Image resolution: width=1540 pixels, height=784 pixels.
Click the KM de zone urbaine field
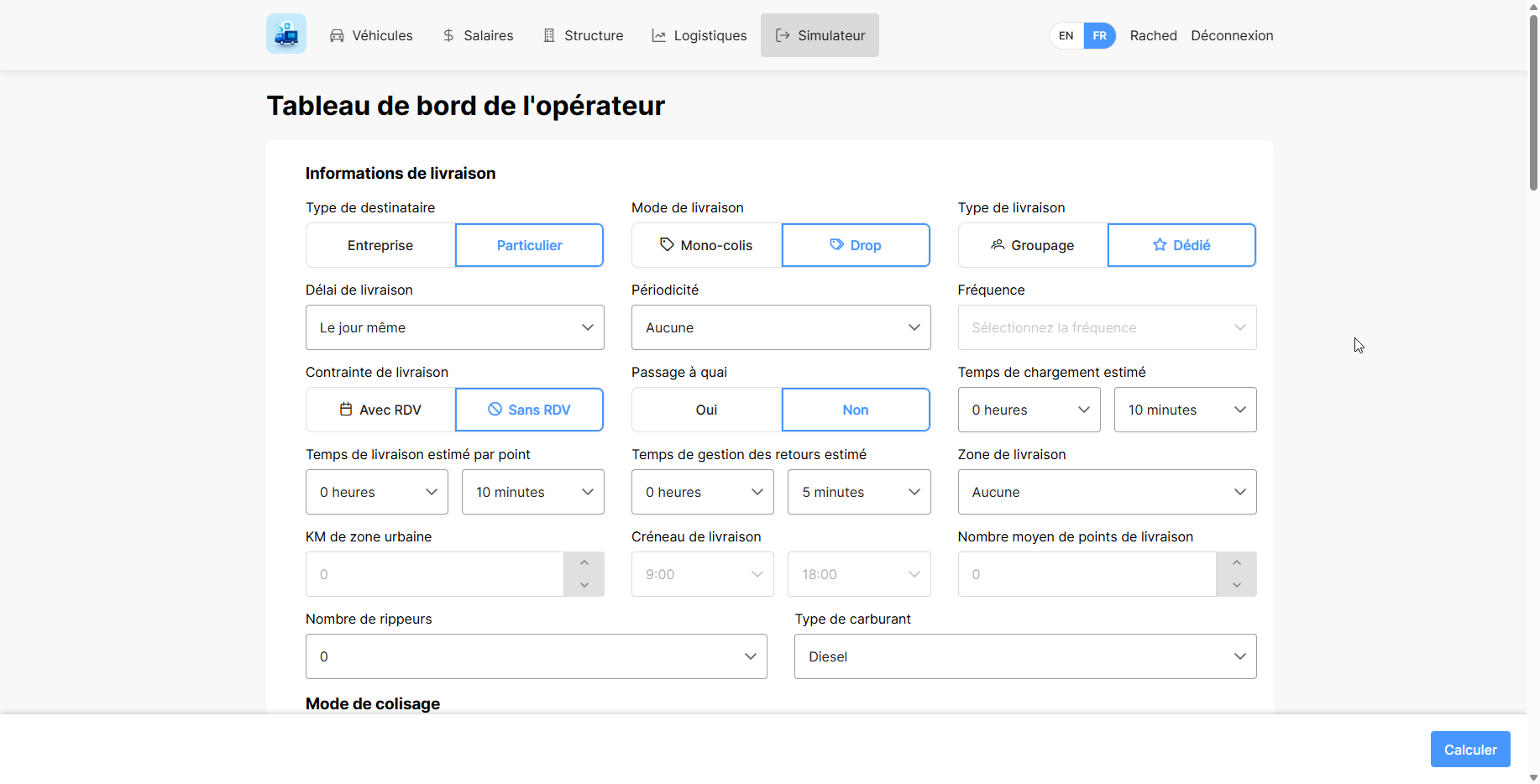(x=434, y=574)
